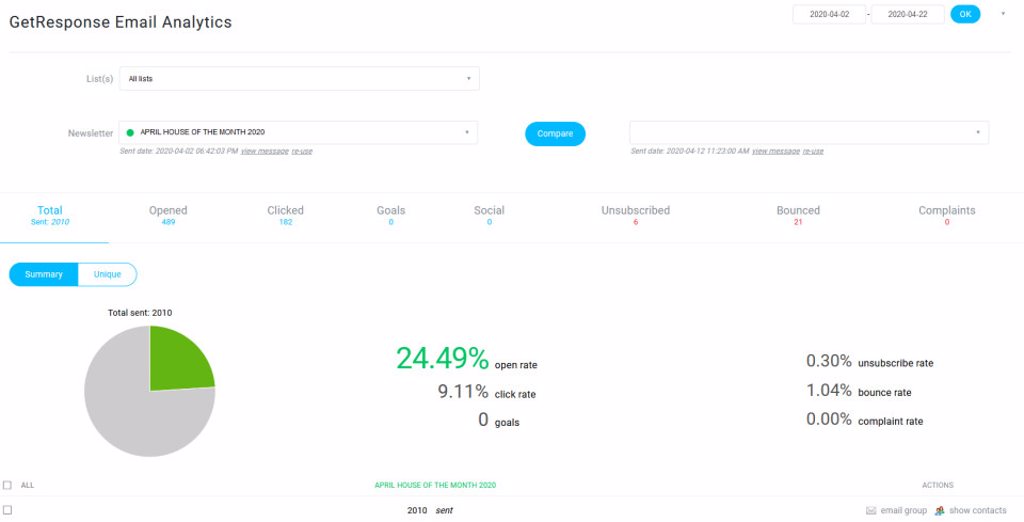Click the GetResponse Email Analytics heading
1024x522 pixels.
click(120, 22)
